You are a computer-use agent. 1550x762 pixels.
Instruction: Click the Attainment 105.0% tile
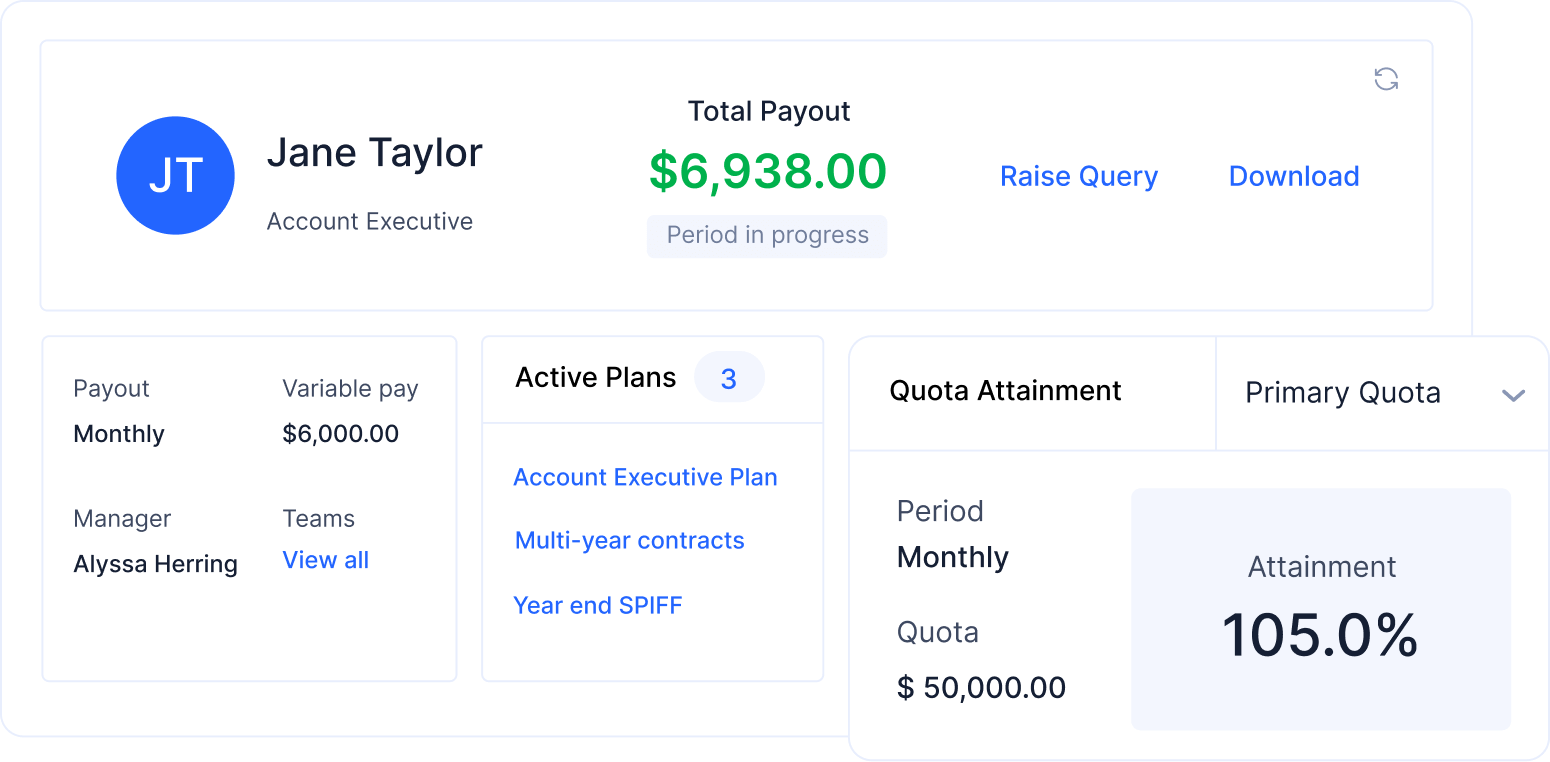coord(1320,609)
